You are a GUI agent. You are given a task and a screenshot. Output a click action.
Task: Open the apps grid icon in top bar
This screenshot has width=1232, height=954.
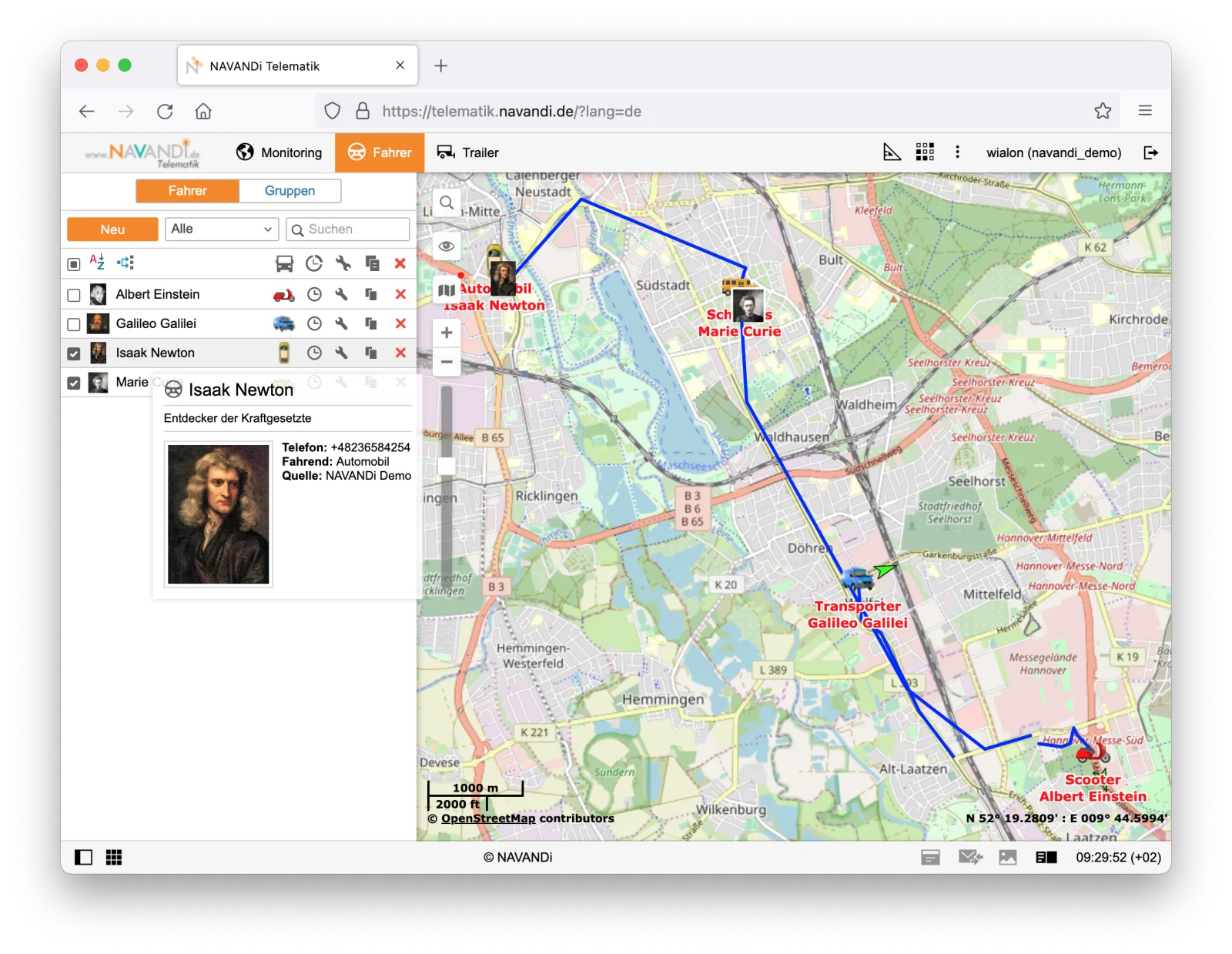point(925,152)
